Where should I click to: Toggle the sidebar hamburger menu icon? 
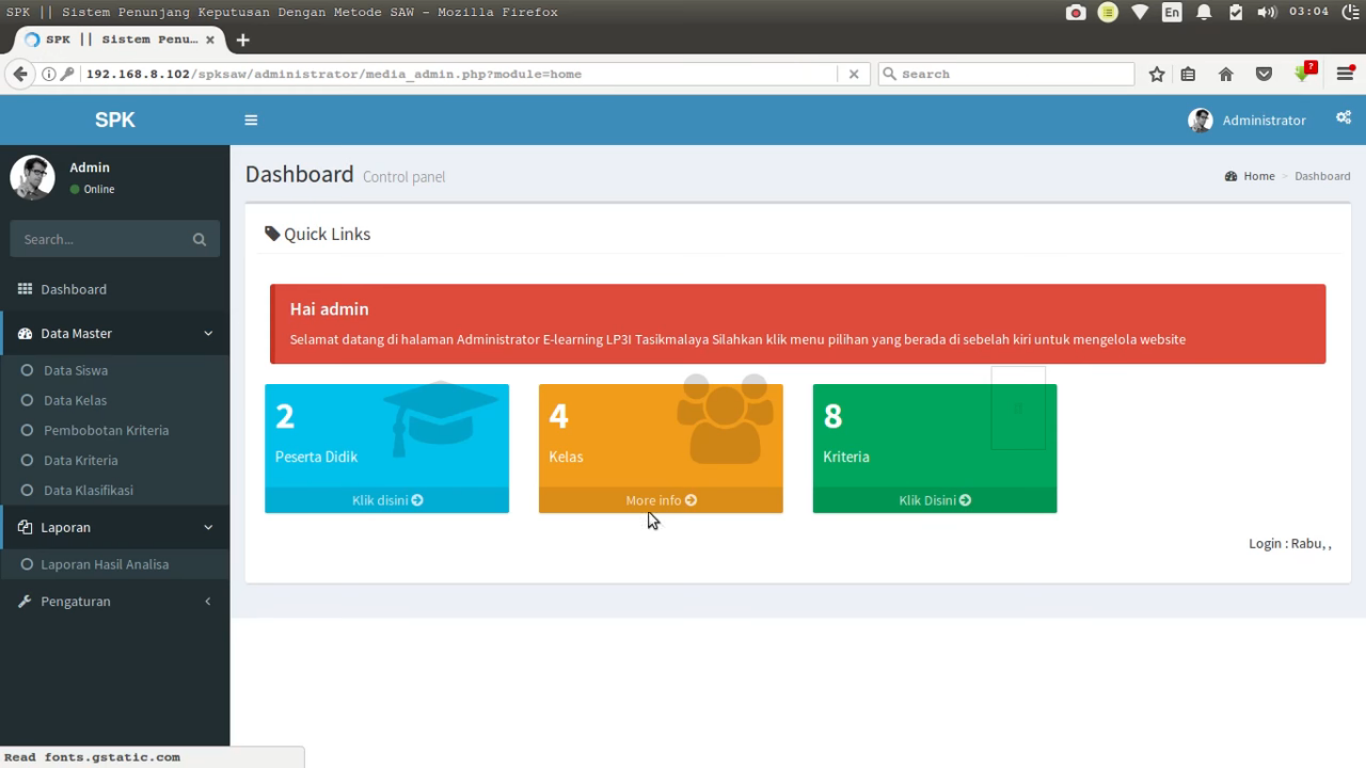coord(251,120)
